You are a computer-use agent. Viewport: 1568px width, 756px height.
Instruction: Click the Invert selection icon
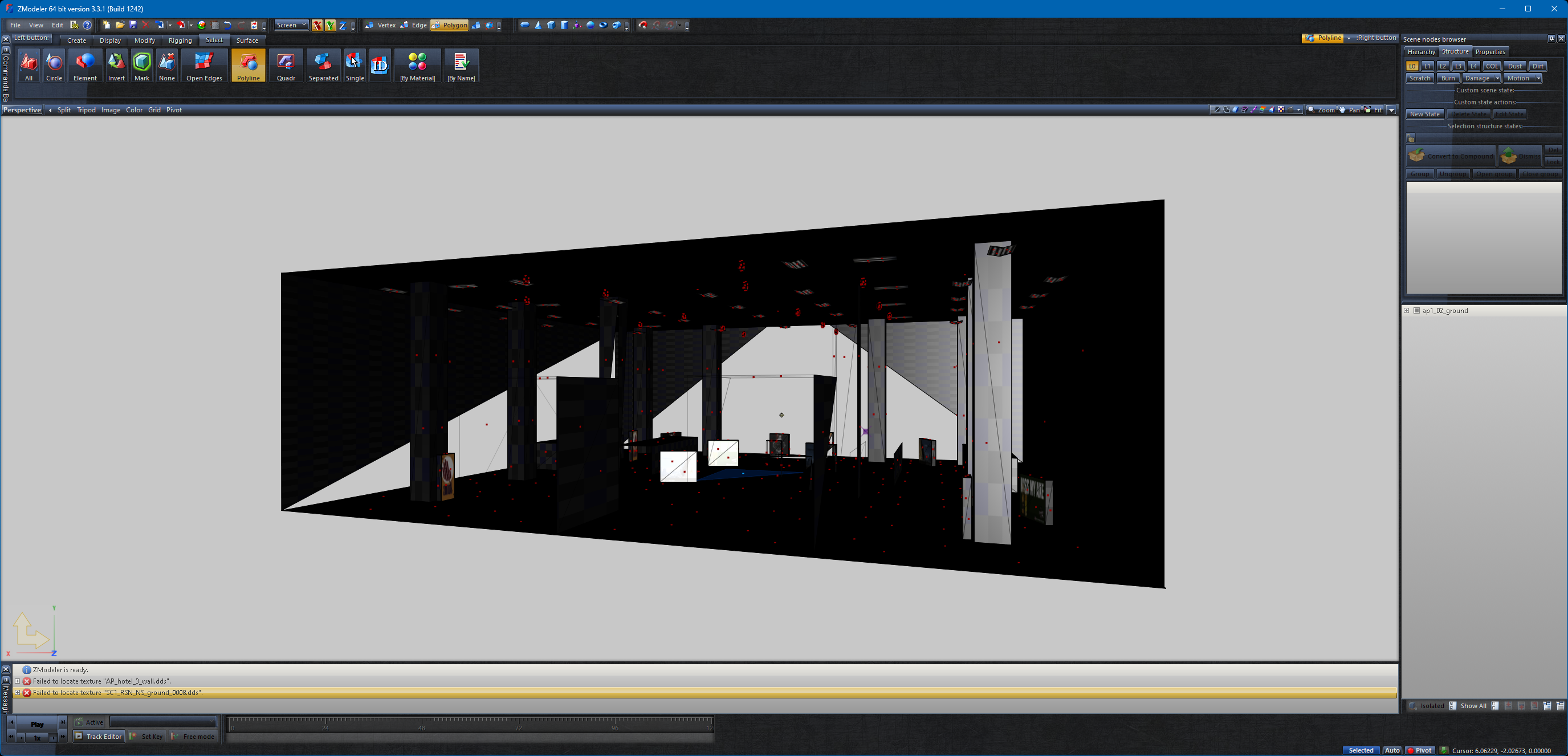coord(116,66)
